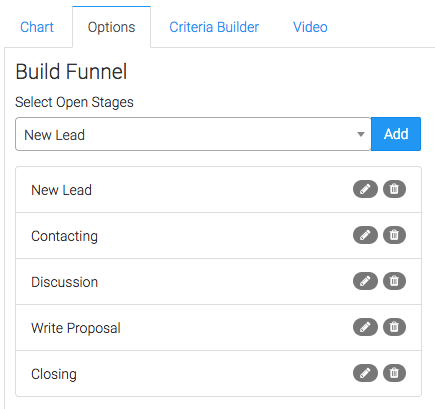Edit the Contacting stage

(x=365, y=235)
